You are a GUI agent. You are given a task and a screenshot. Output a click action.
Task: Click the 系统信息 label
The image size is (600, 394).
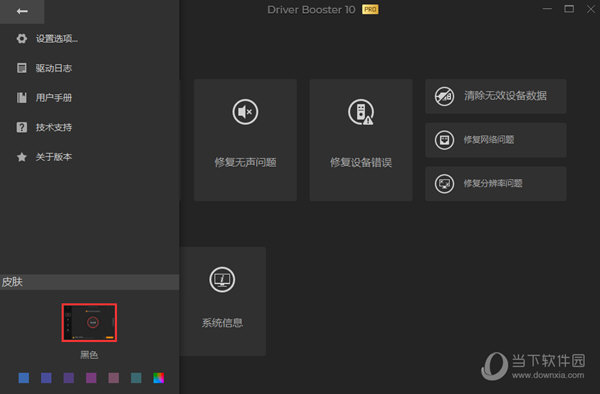222,323
